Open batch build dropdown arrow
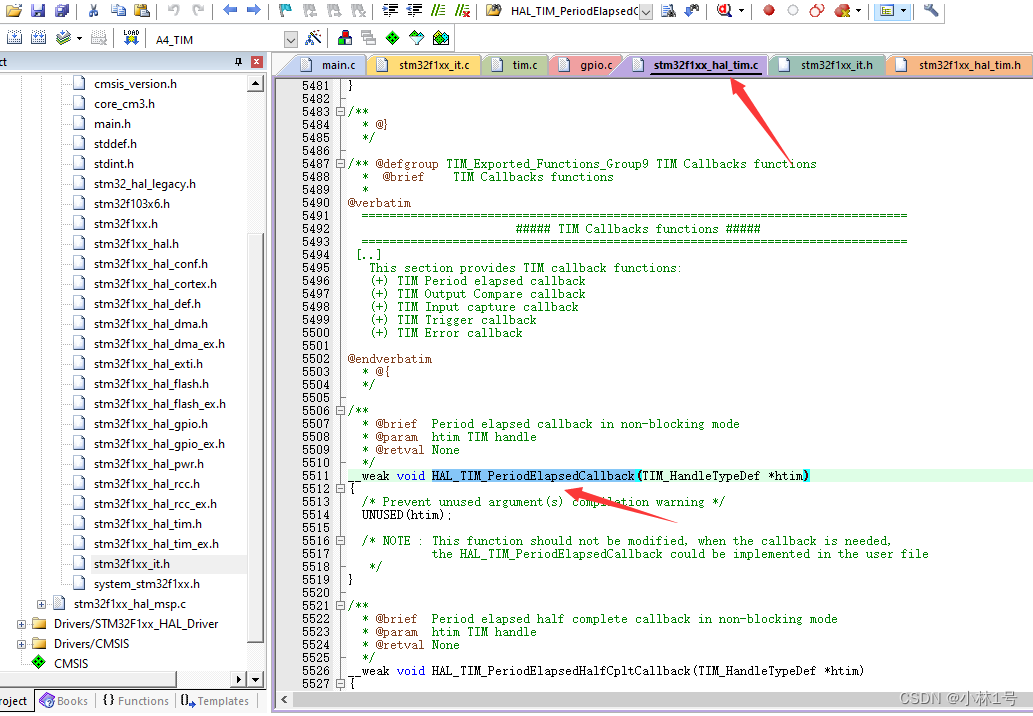The height and width of the screenshot is (716, 1033). coord(80,39)
